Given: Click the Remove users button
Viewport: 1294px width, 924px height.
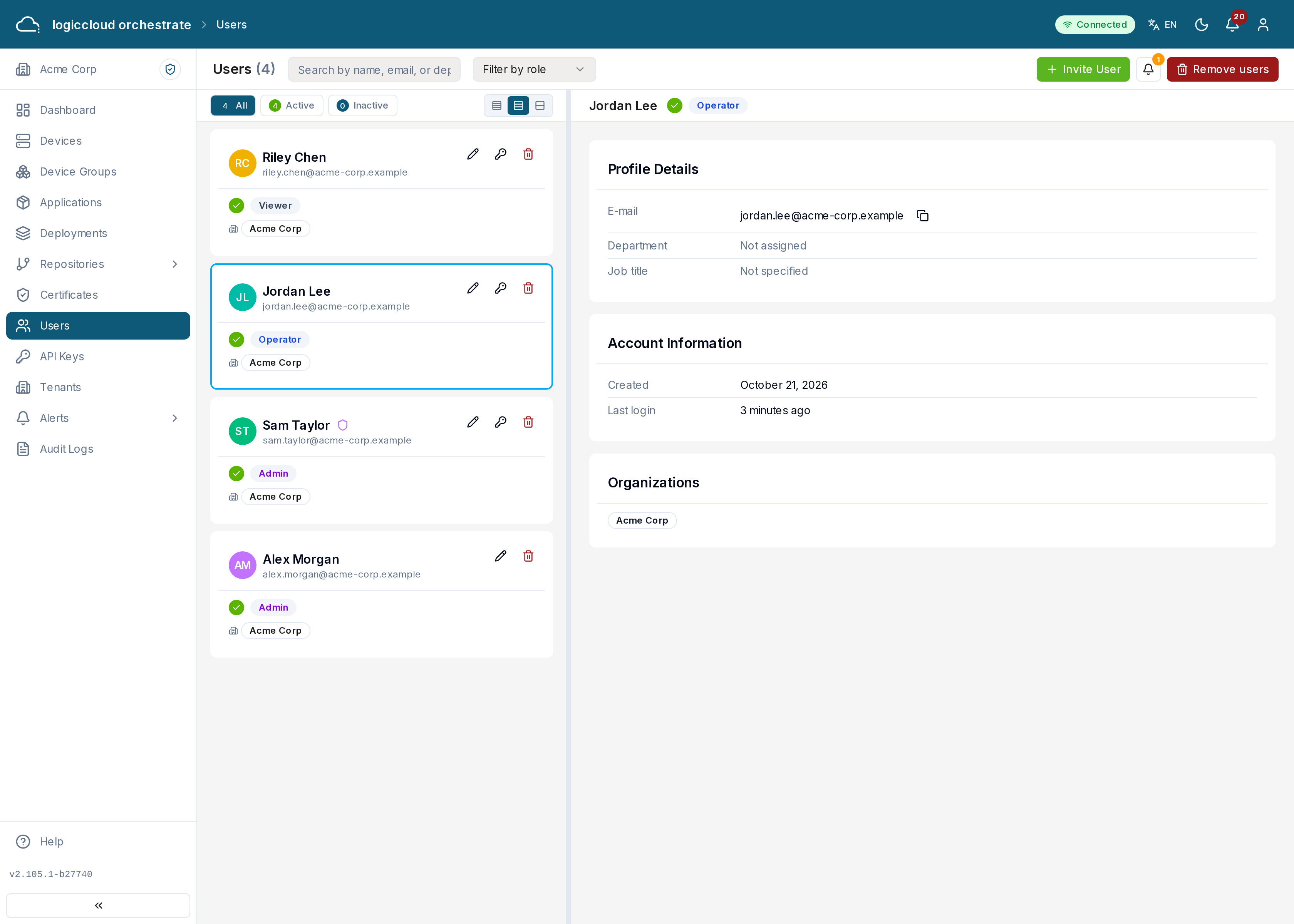Looking at the screenshot, I should pos(1222,69).
